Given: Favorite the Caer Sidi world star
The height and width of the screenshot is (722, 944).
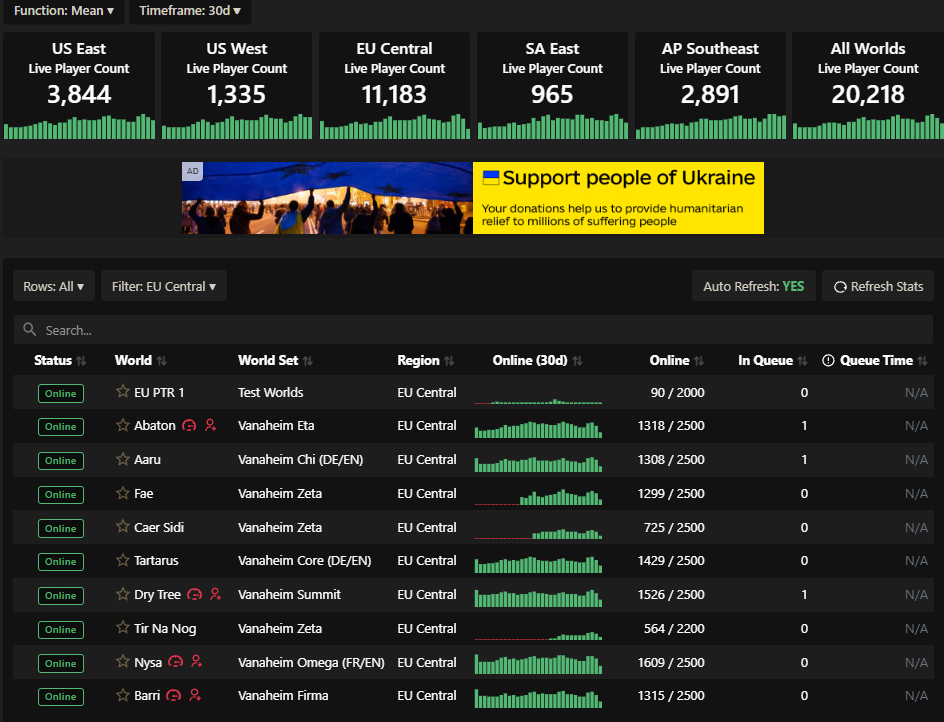Looking at the screenshot, I should click(123, 526).
